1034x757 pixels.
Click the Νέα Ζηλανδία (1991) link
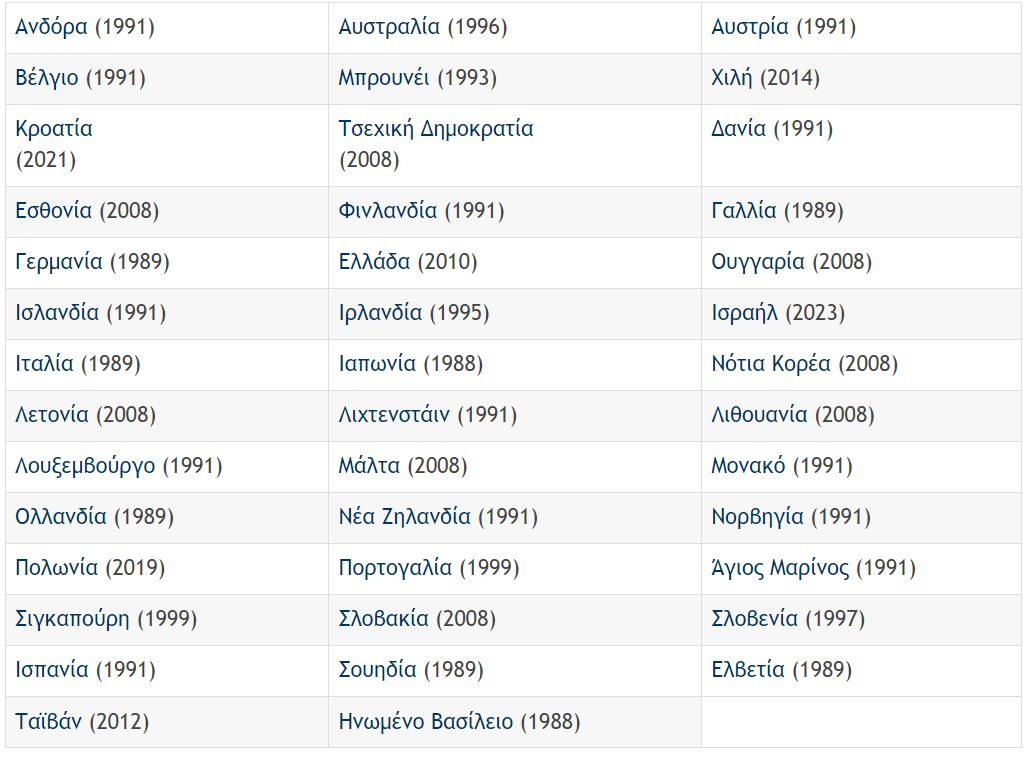[x=438, y=516]
